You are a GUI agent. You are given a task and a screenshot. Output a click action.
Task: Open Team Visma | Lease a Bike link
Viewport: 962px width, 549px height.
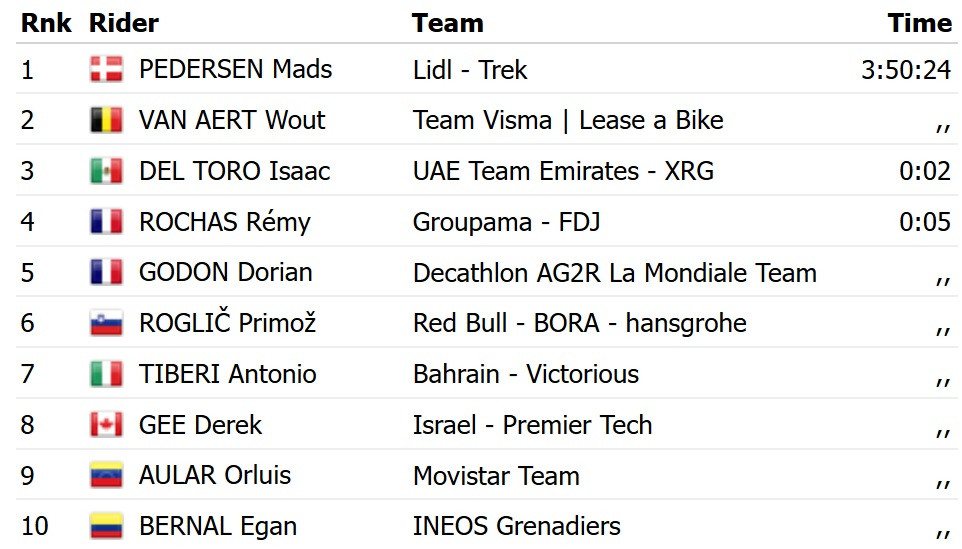tap(568, 121)
